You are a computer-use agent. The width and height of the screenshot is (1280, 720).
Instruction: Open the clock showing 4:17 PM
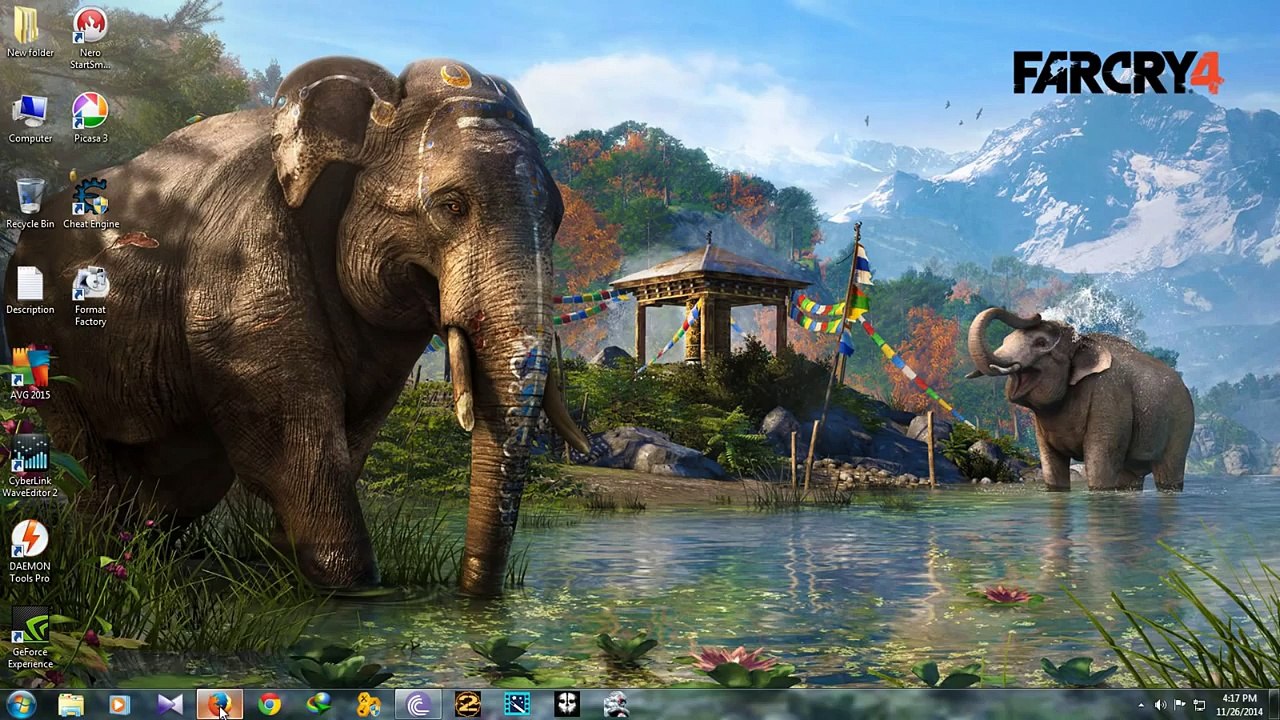click(1239, 705)
